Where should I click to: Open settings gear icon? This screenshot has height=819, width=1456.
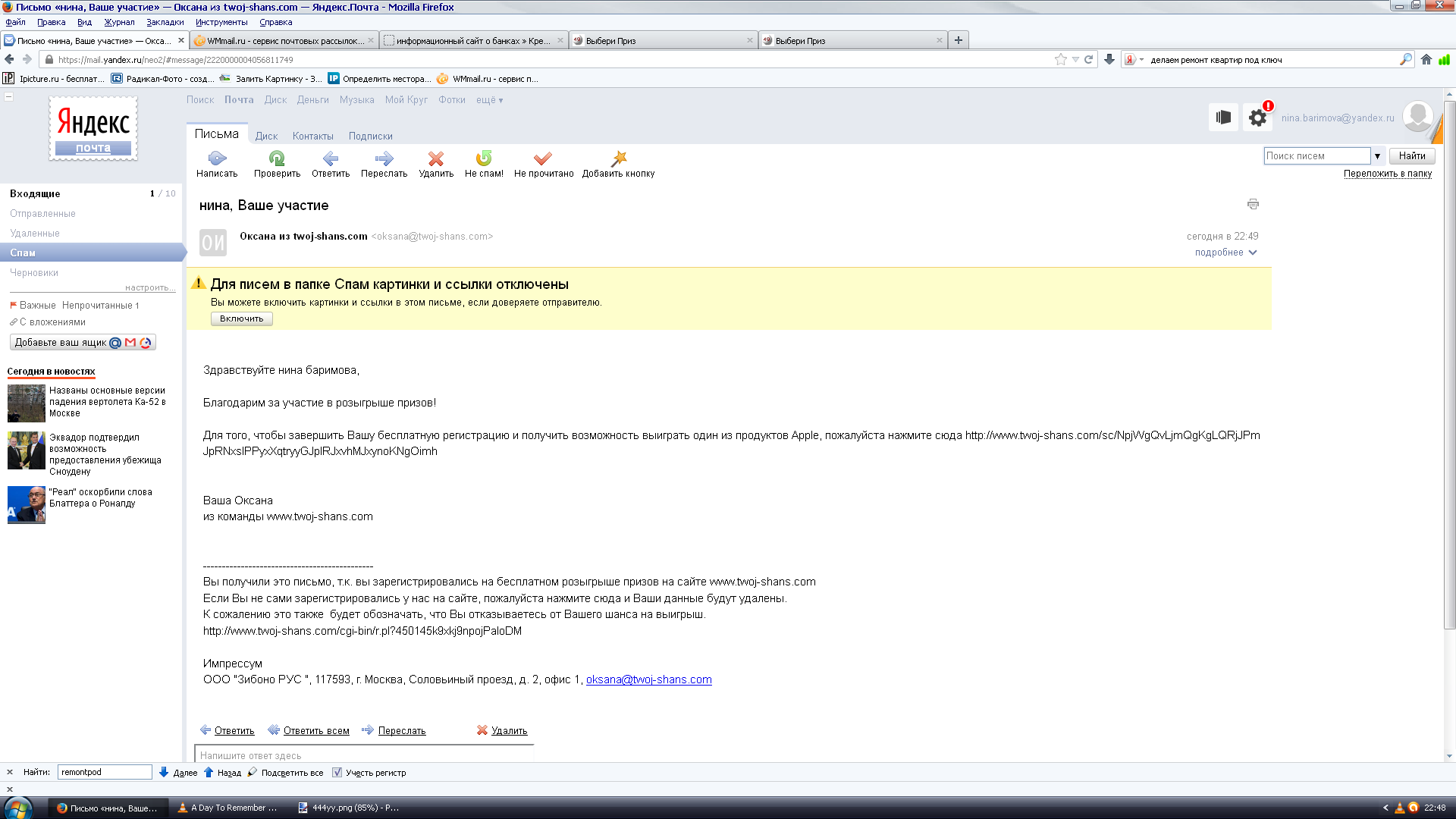[1257, 118]
